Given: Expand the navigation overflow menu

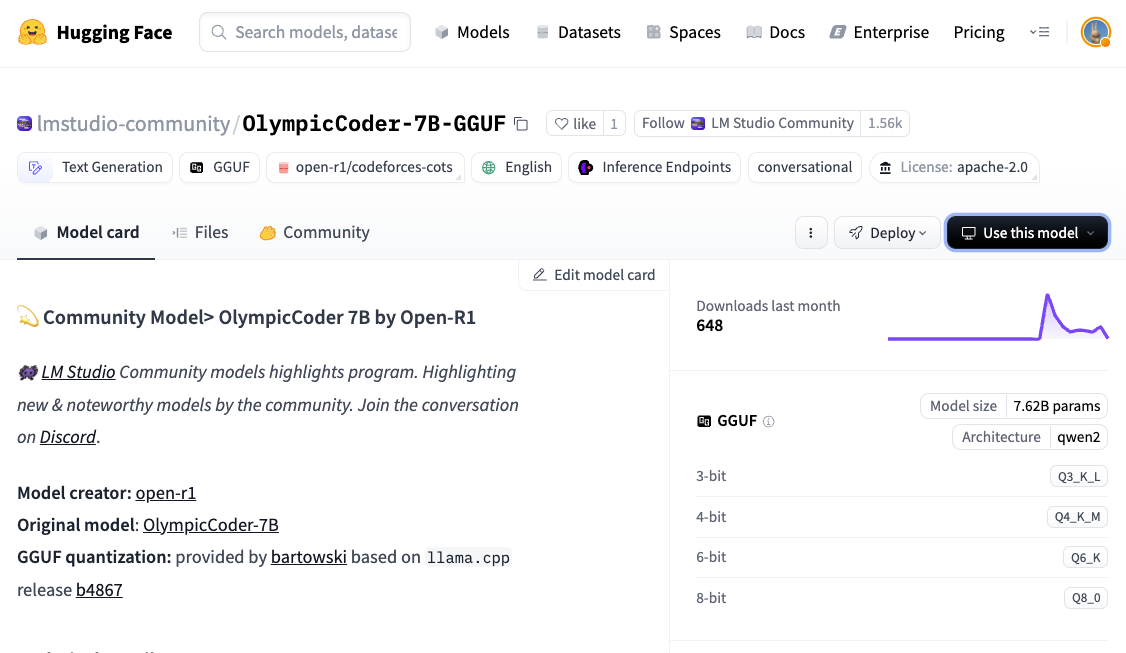Looking at the screenshot, I should [x=1039, y=32].
